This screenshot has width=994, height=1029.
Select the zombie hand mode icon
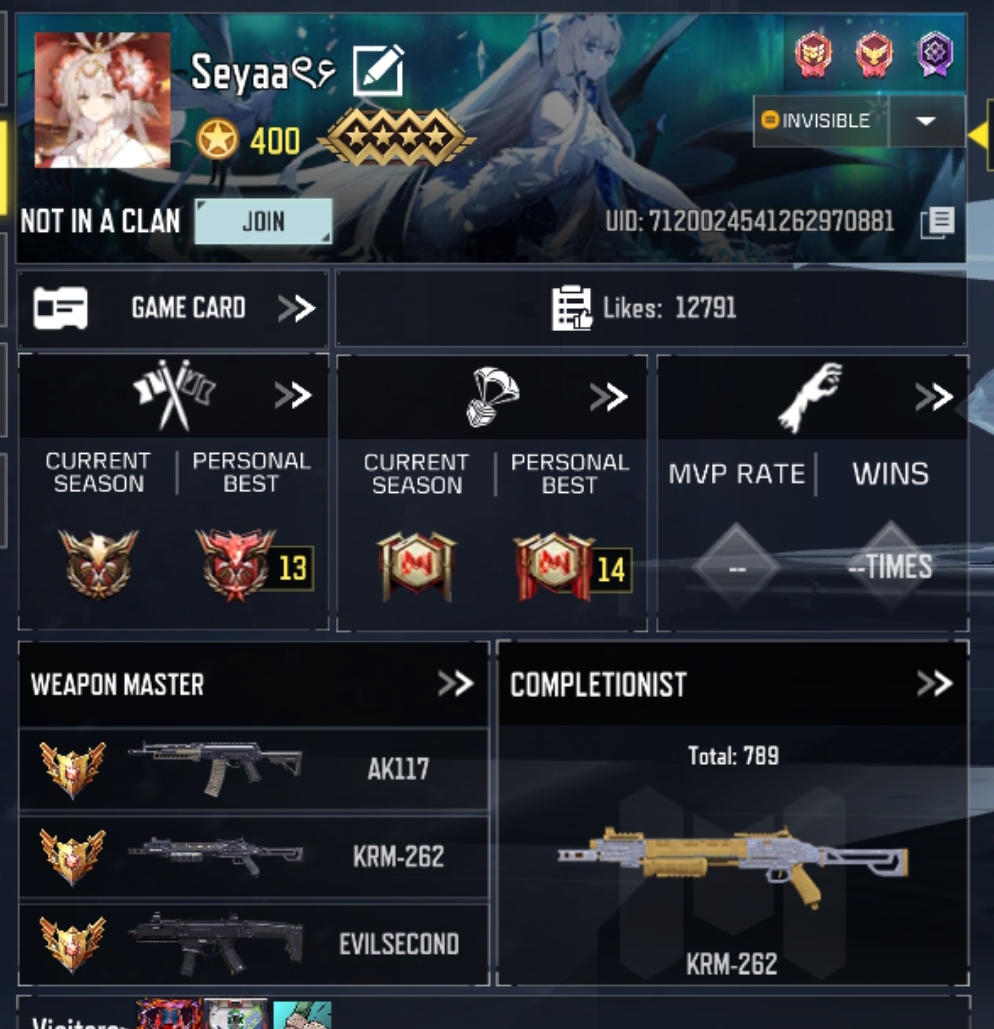click(x=811, y=398)
